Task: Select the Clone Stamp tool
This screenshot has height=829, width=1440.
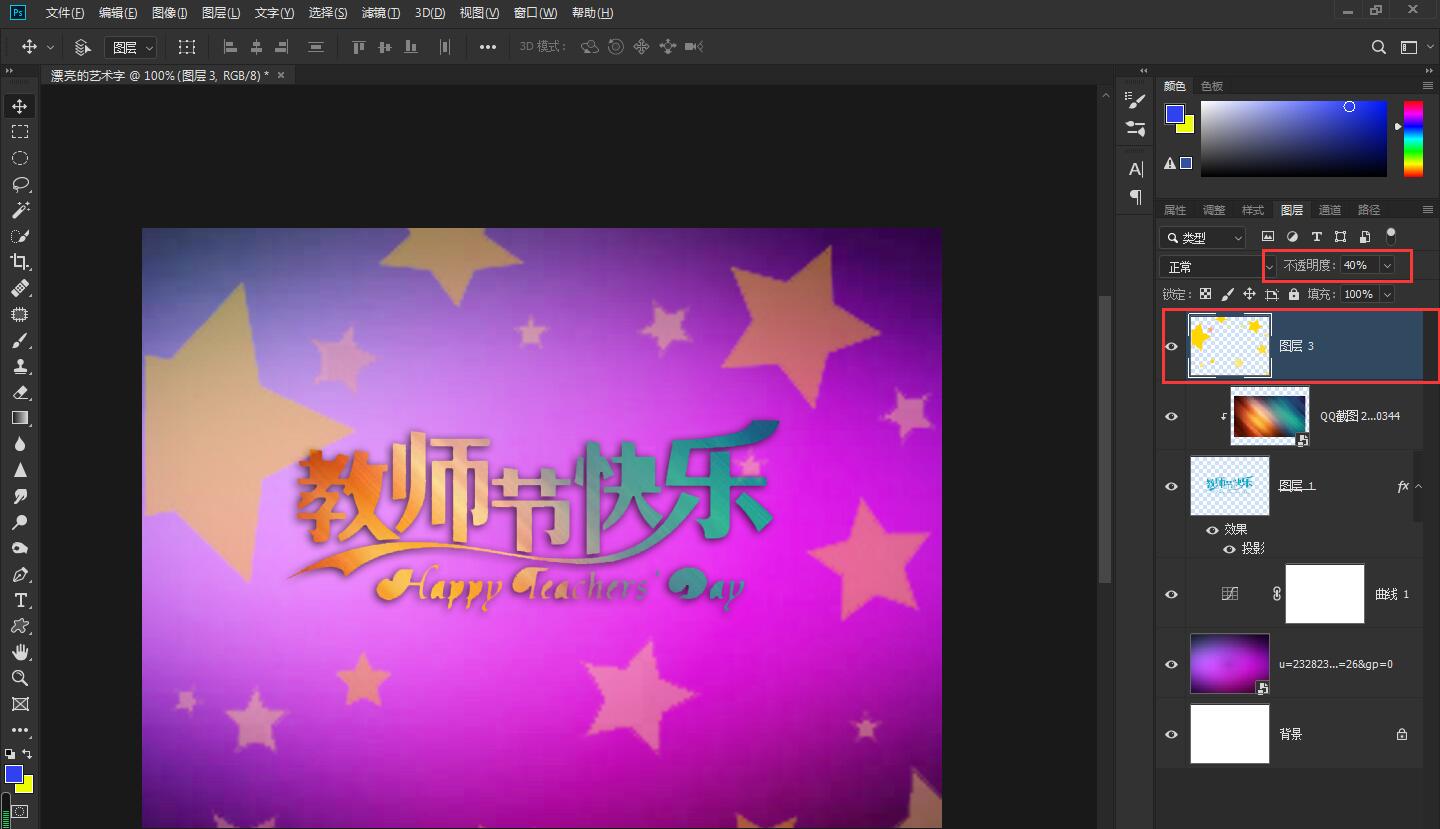Action: click(x=20, y=366)
